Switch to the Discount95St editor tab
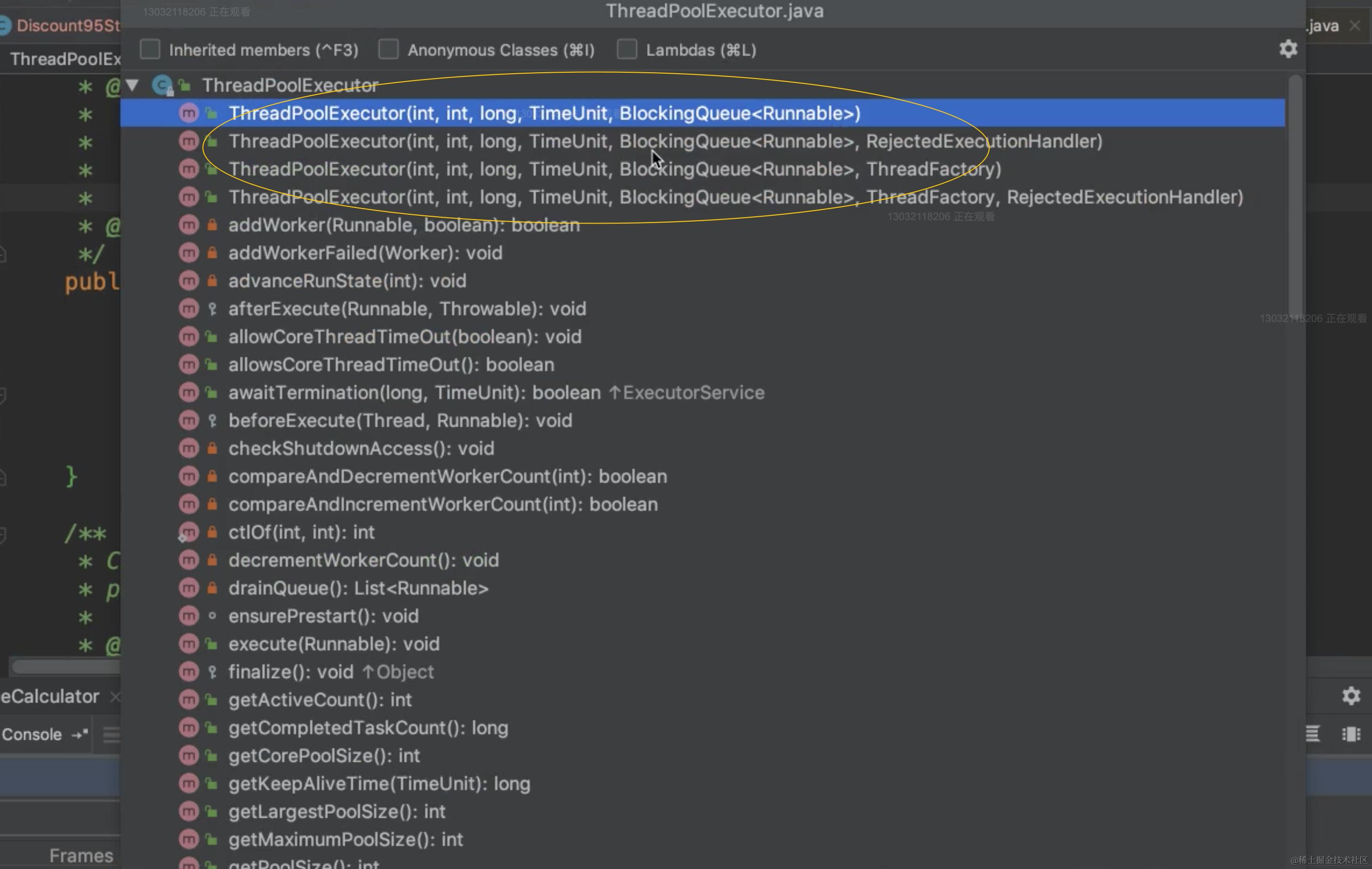 point(67,26)
